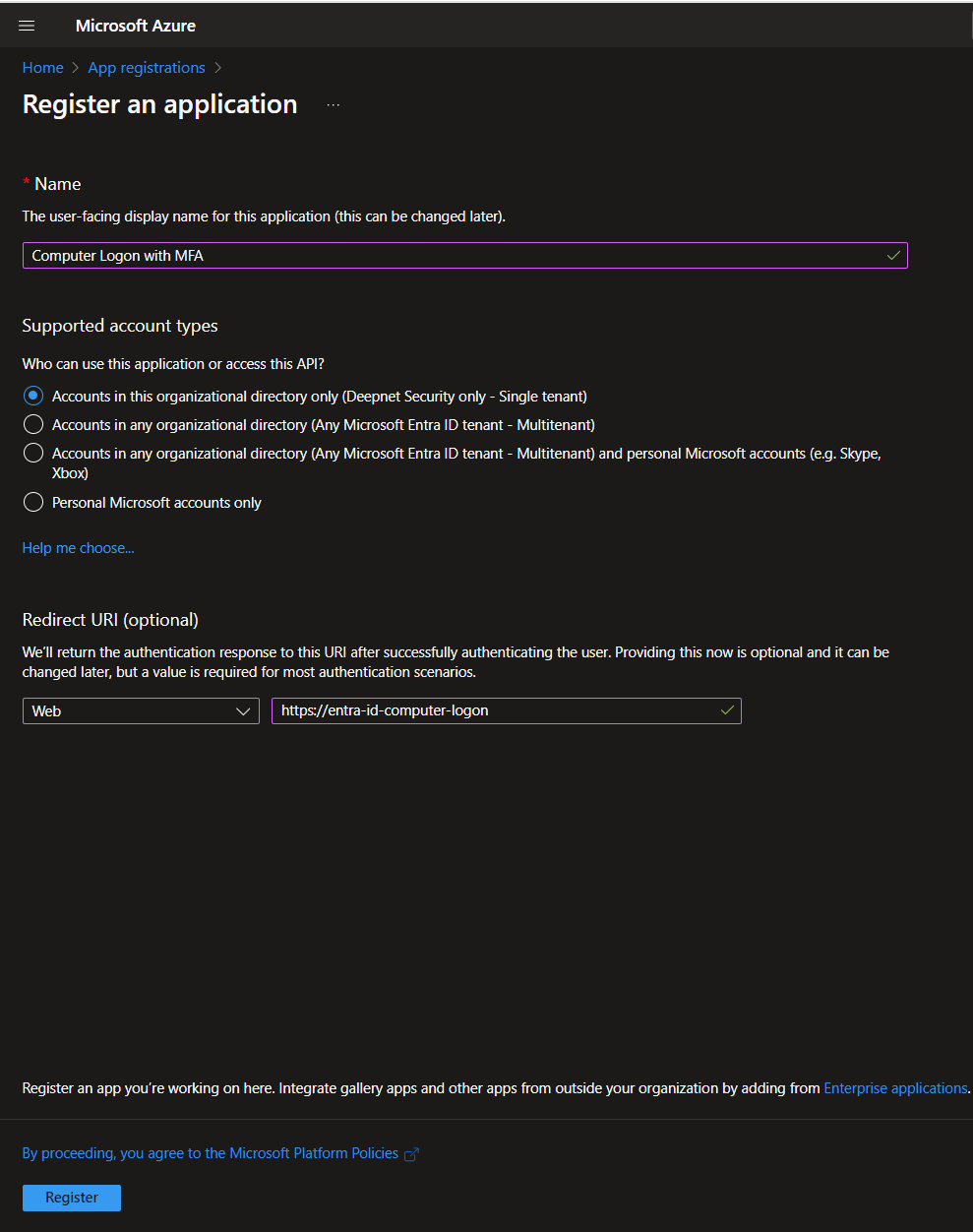Screen dimensions: 973x1232
Task: Click the Redirect URI validation checkmark
Action: pyautogui.click(x=727, y=710)
